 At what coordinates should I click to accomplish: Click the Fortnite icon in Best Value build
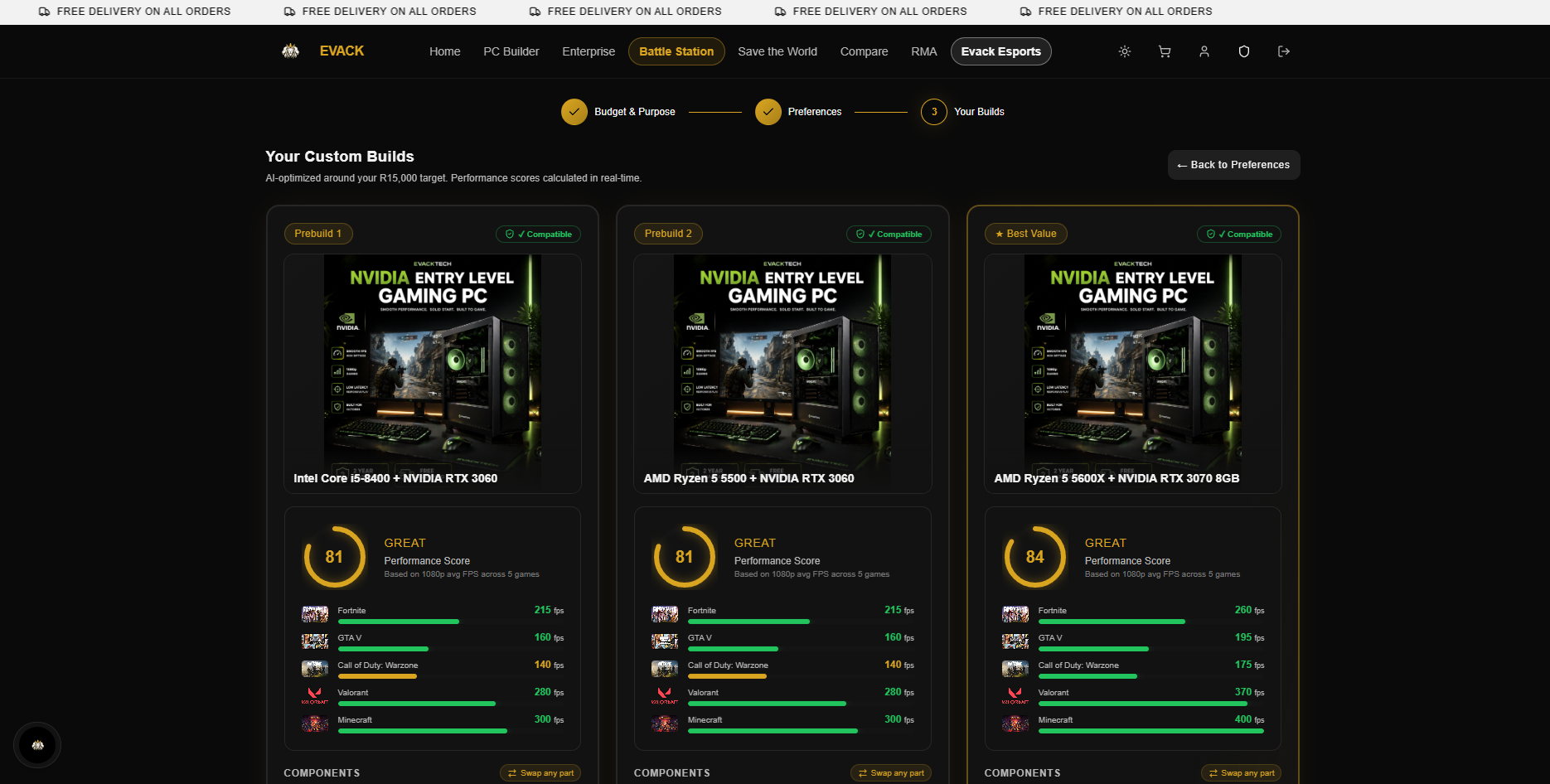[x=1015, y=614]
